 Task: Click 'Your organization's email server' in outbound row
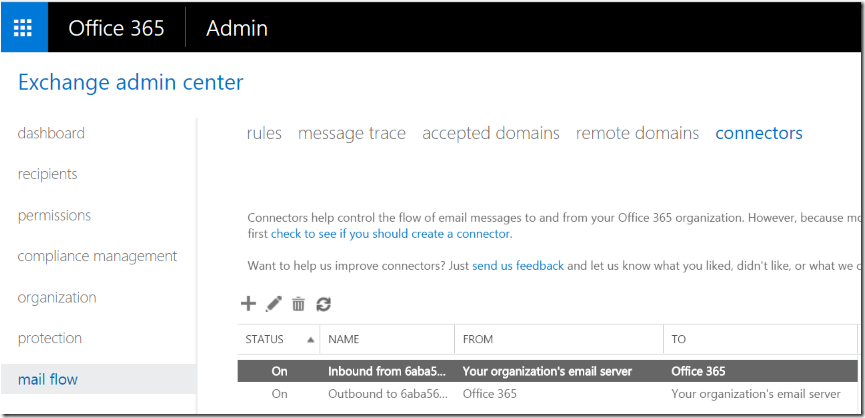point(756,394)
